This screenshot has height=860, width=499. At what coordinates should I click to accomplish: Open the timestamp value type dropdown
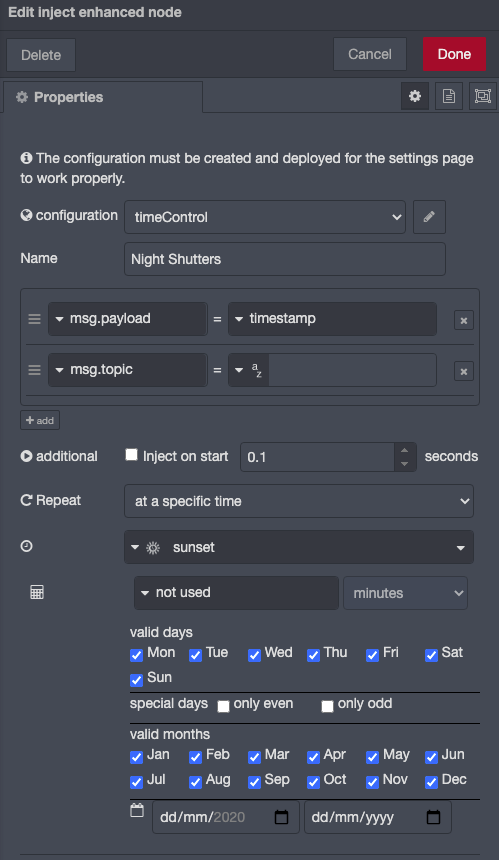[332, 319]
